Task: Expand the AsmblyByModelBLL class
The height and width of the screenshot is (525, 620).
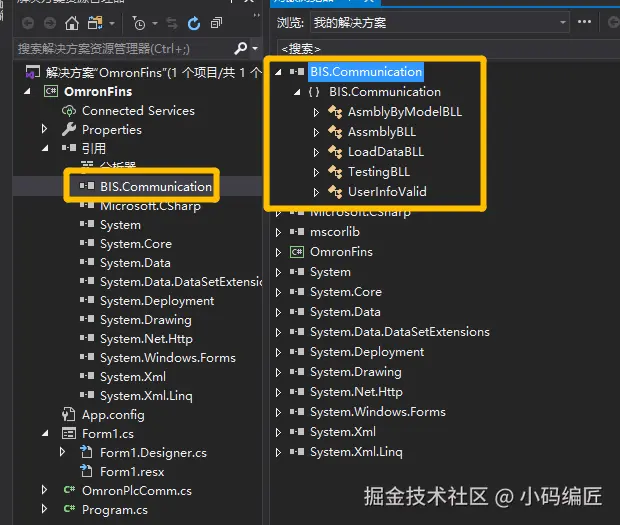Action: tap(316, 112)
